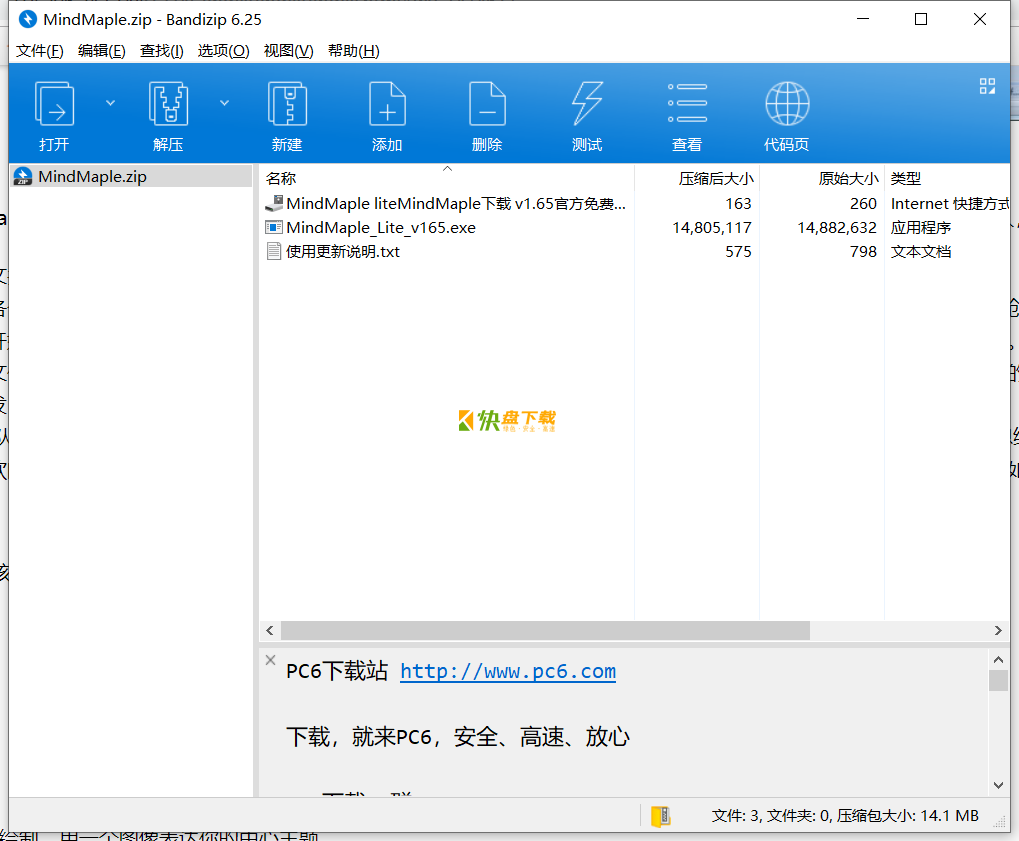This screenshot has width=1019, height=841.
Task: Expand the Open (打开) dropdown arrow
Action: pyautogui.click(x=110, y=103)
